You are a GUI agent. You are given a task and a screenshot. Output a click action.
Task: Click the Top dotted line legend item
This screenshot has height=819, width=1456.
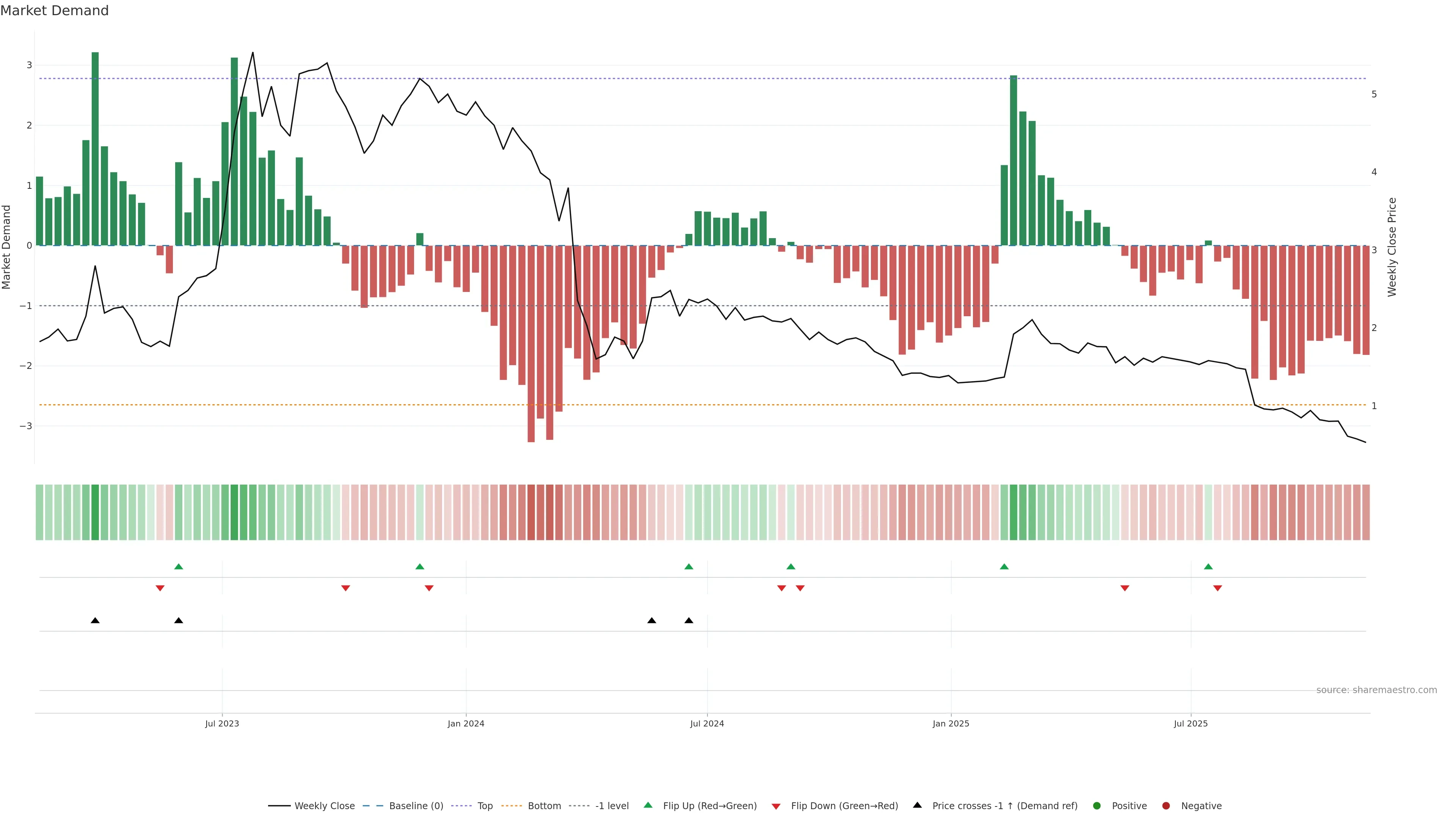[485, 806]
